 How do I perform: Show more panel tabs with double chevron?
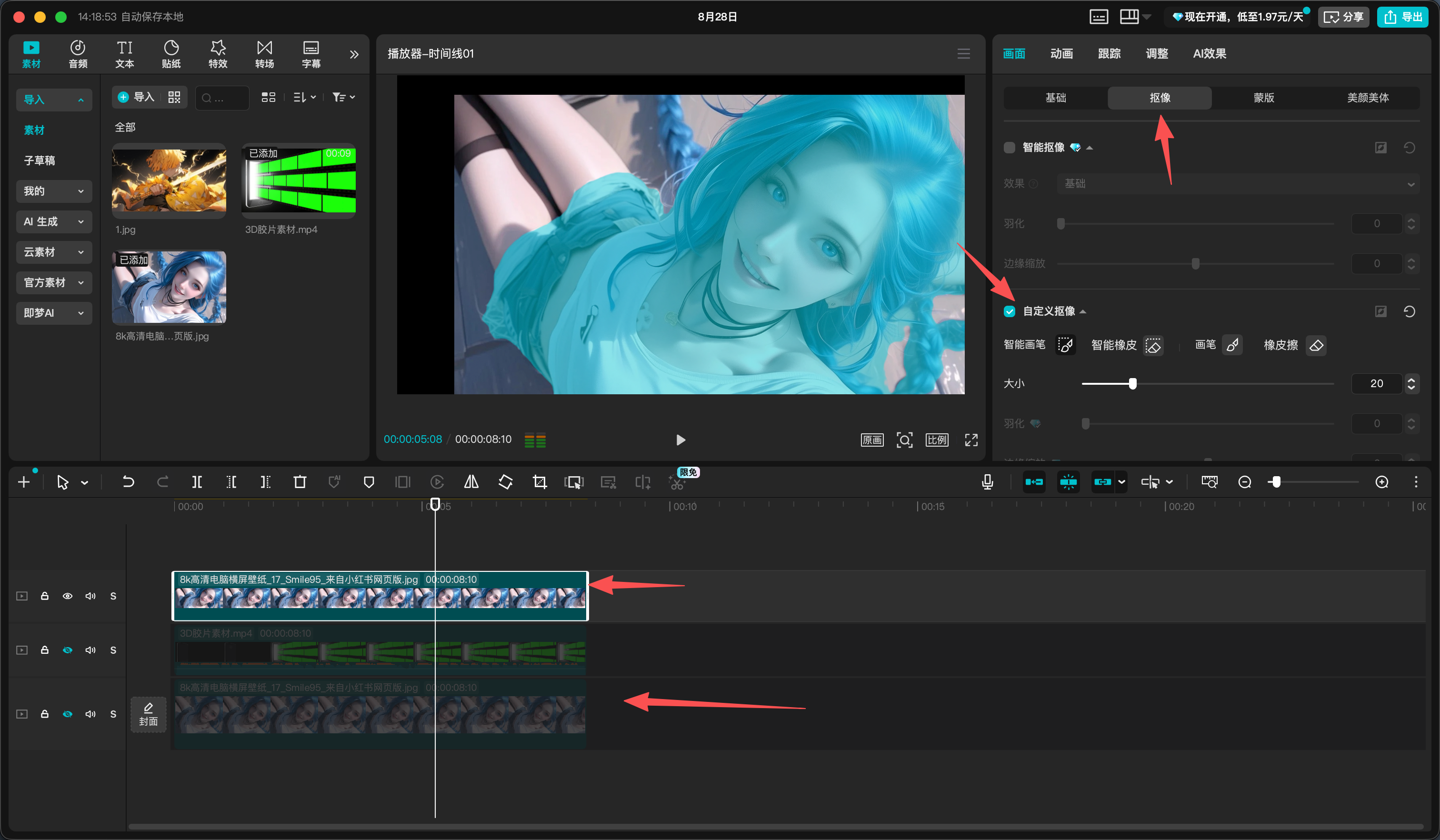coord(354,54)
